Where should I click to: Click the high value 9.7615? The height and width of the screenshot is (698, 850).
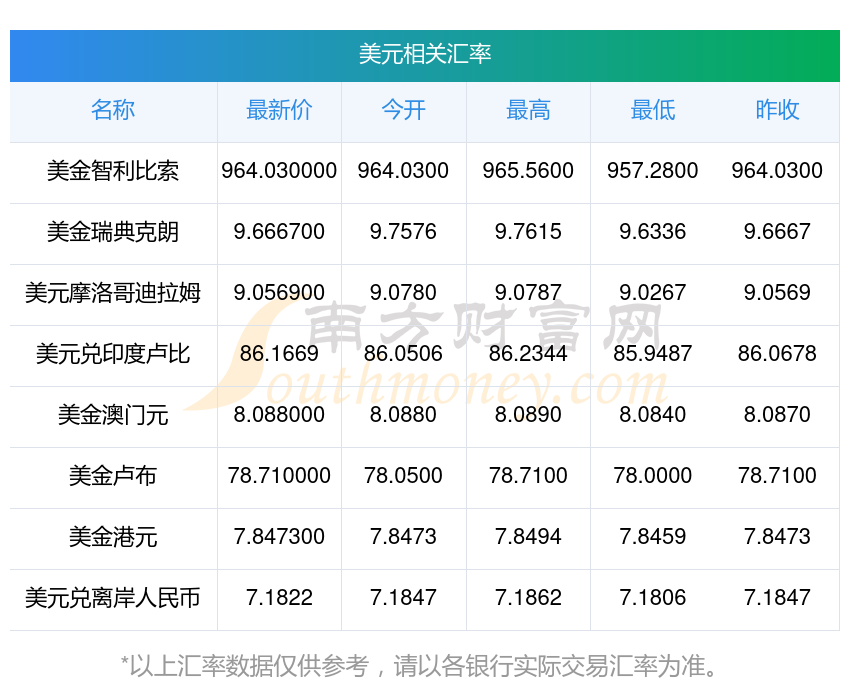pos(528,232)
